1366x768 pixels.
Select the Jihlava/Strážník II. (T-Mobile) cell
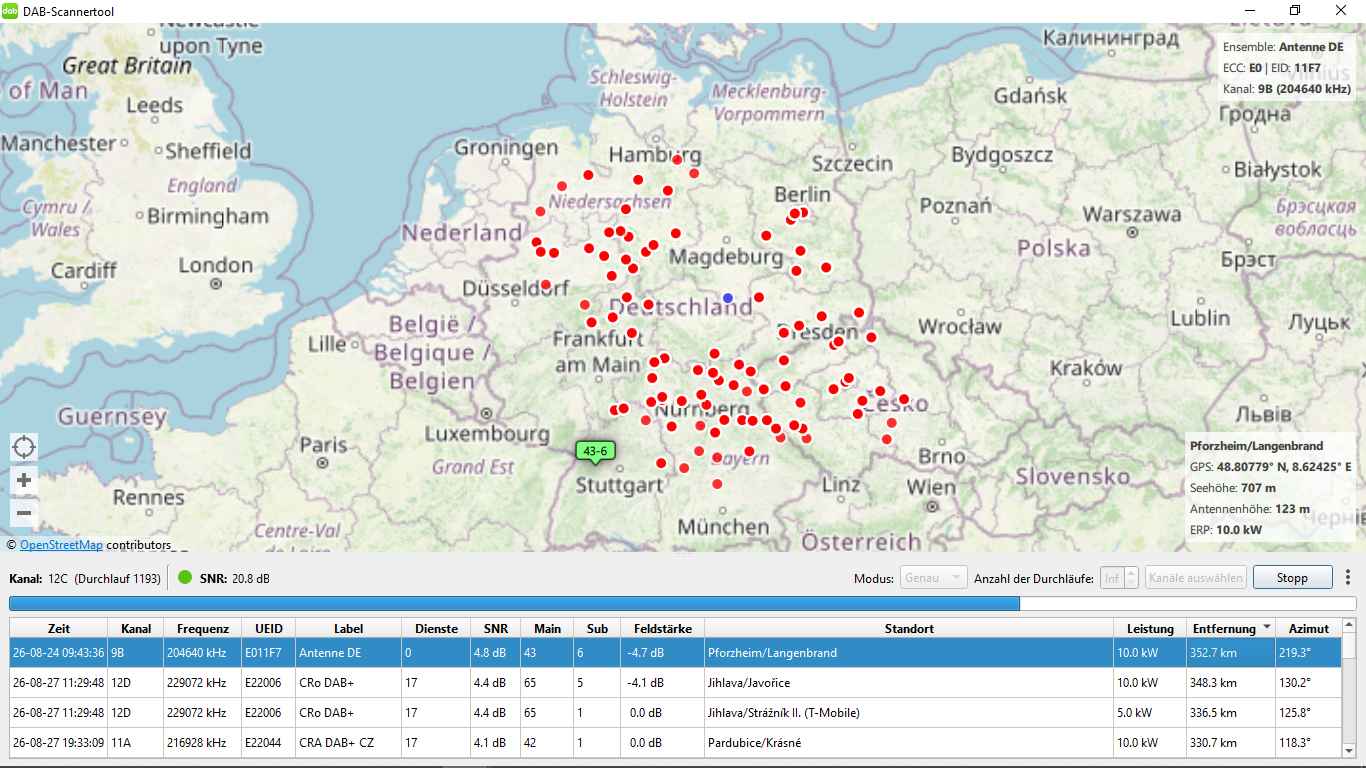[x=909, y=713]
